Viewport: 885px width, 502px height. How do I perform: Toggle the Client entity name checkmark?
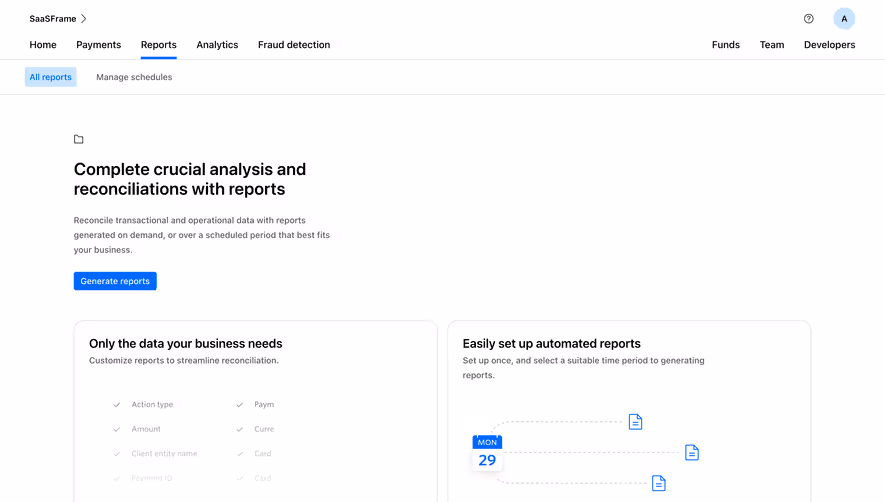[x=117, y=453]
